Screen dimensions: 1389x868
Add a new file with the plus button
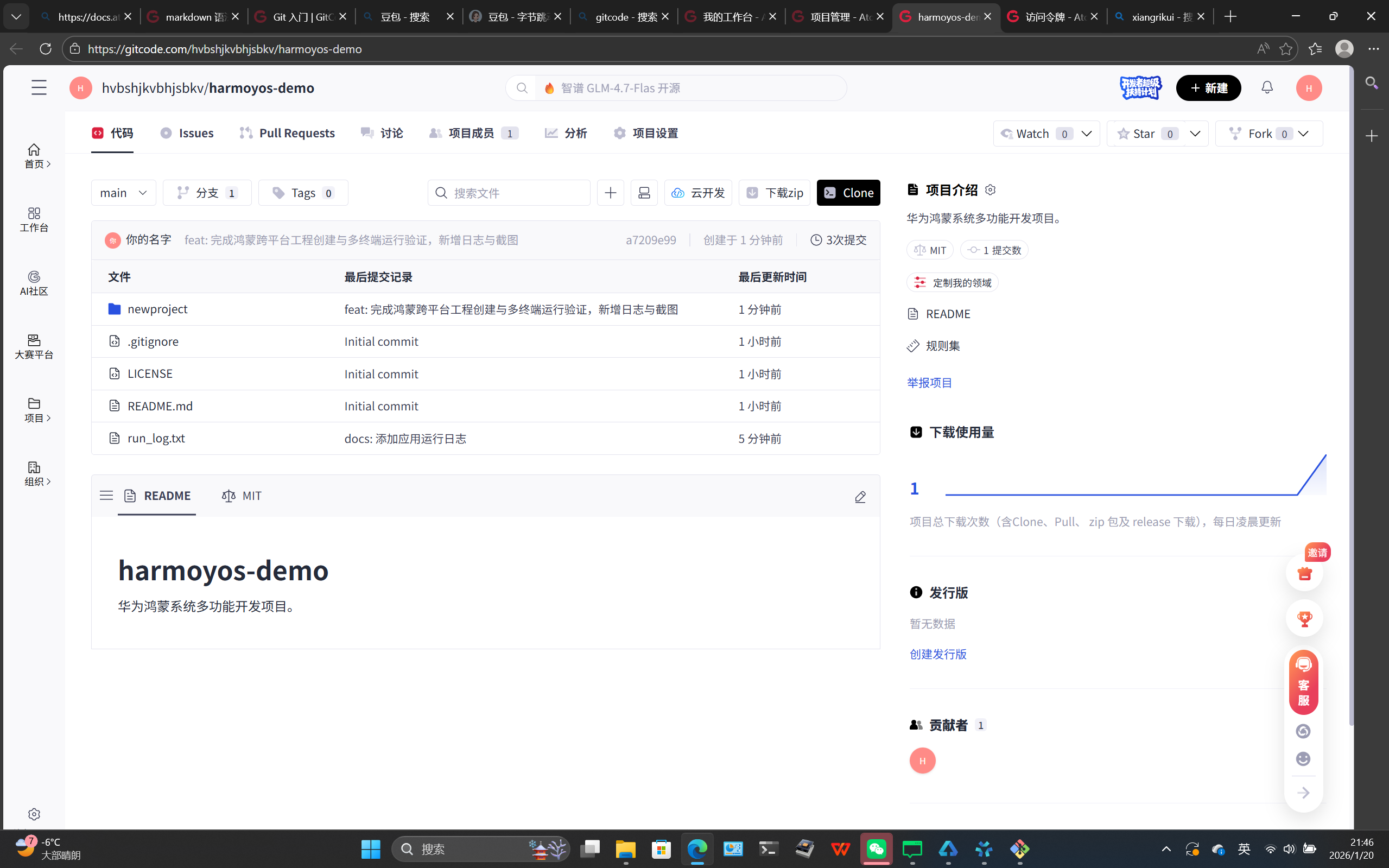pyautogui.click(x=610, y=193)
